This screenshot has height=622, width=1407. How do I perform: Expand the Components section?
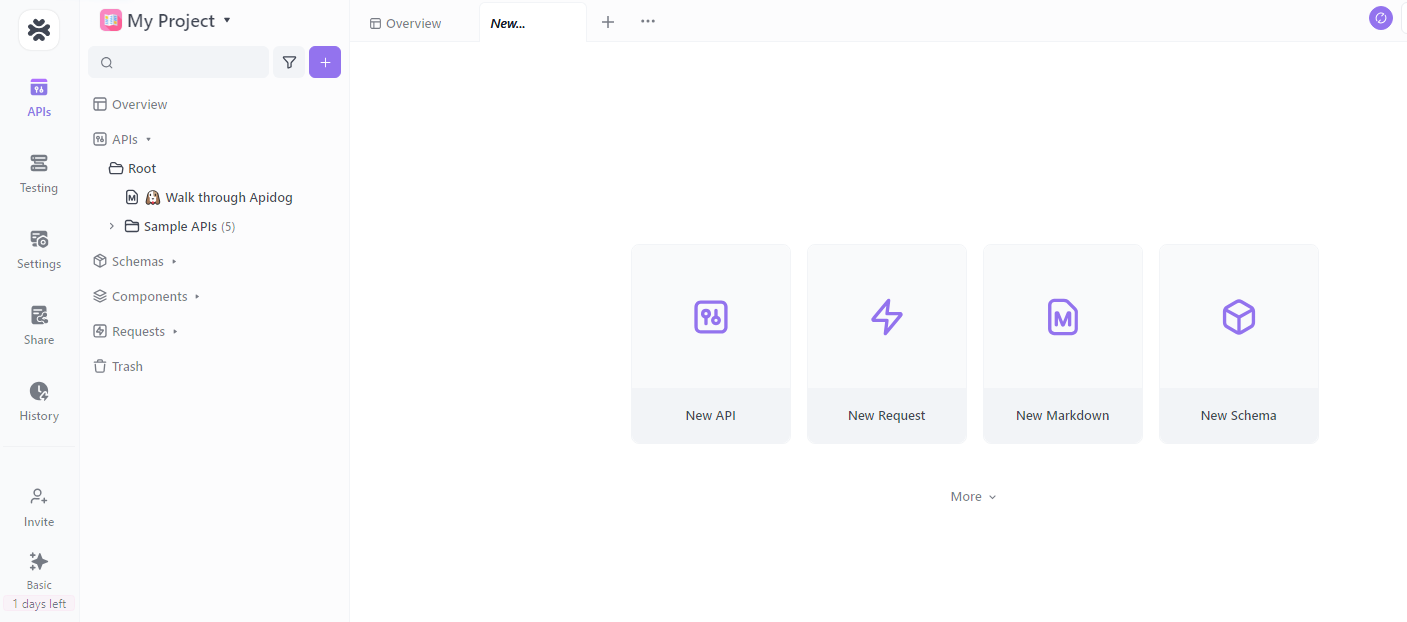coord(198,297)
